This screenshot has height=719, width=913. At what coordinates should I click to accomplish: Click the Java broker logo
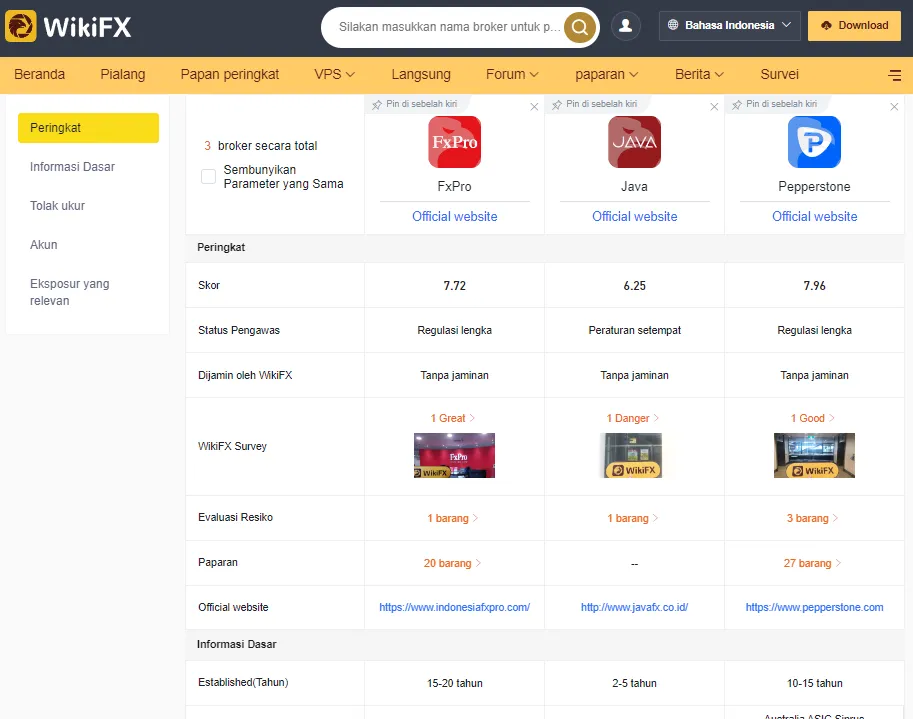pyautogui.click(x=634, y=141)
